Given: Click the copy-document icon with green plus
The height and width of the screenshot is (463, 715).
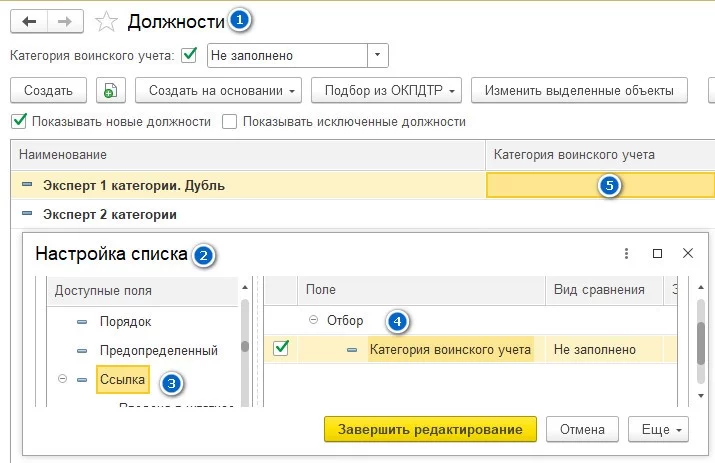Looking at the screenshot, I should [111, 90].
